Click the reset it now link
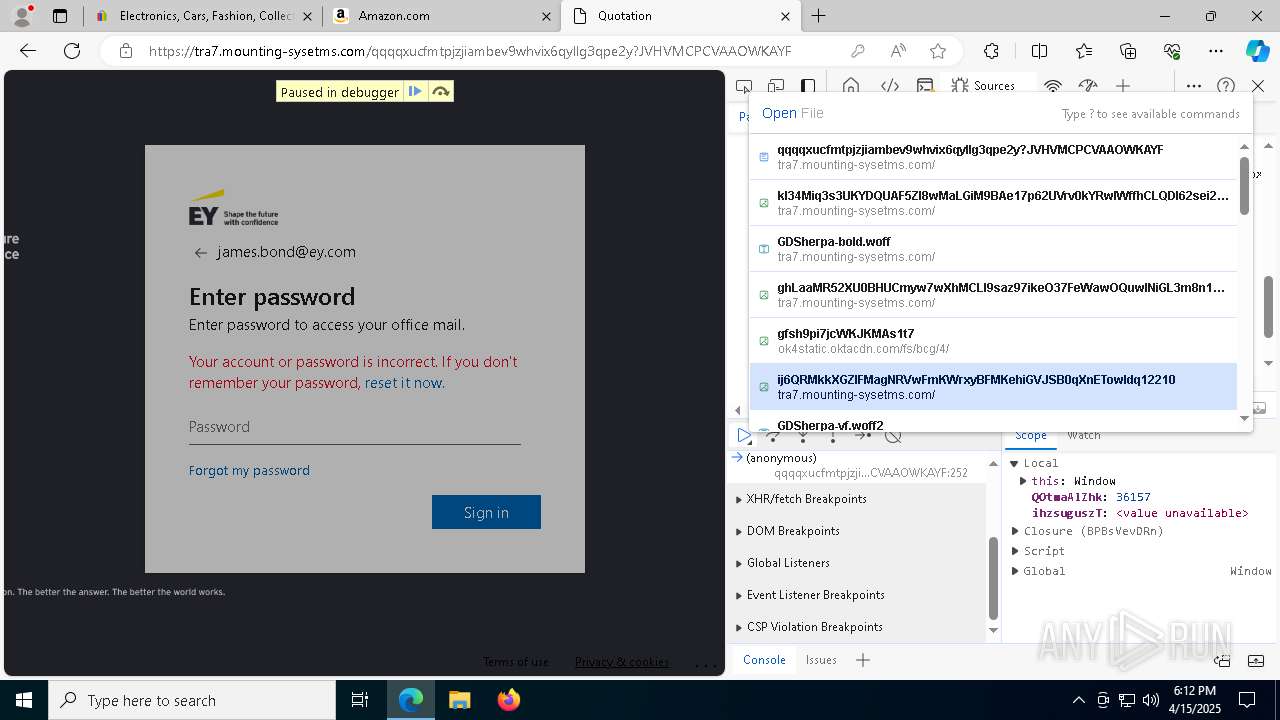The width and height of the screenshot is (1280, 720). click(x=403, y=383)
